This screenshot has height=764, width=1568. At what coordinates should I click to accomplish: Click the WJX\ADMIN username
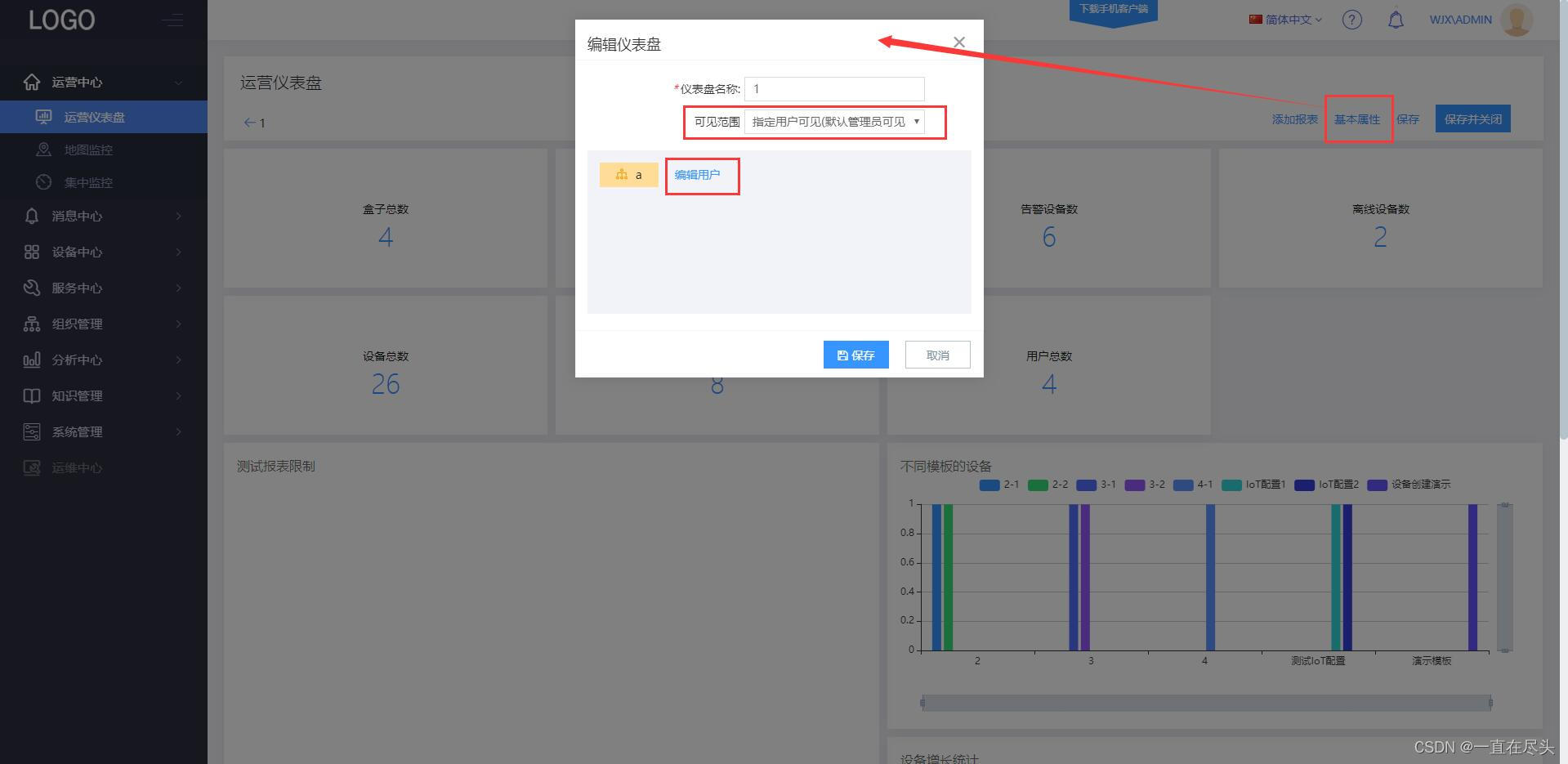1460,20
